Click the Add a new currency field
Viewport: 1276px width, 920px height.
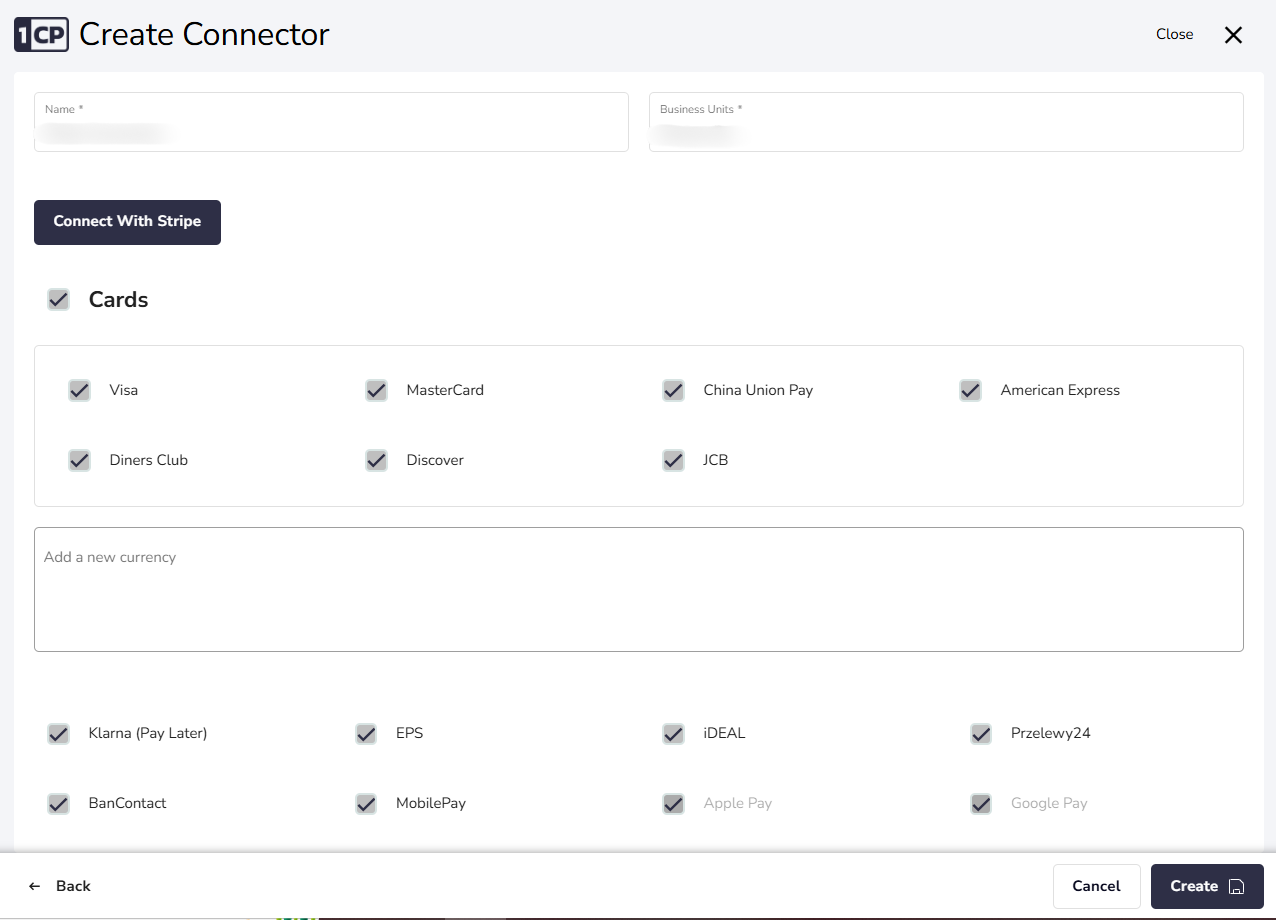pyautogui.click(x=638, y=589)
